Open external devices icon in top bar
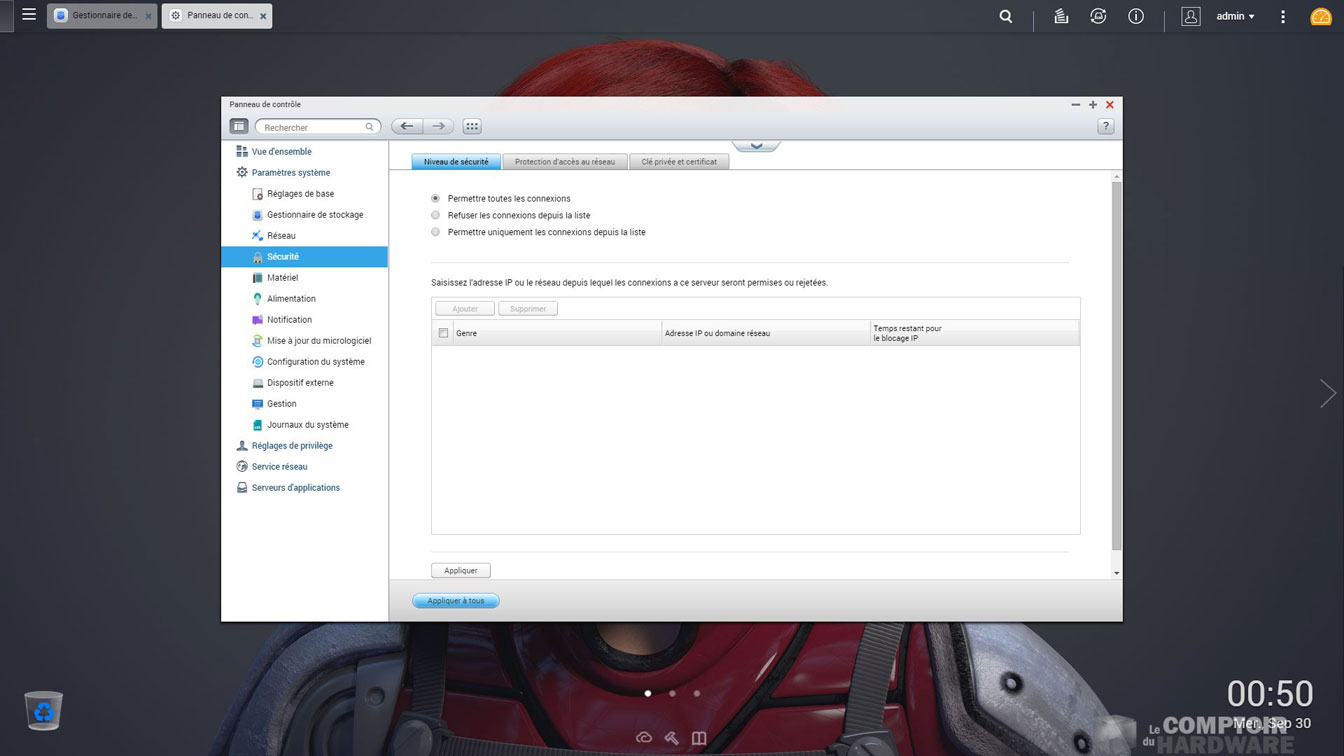 tap(1098, 16)
